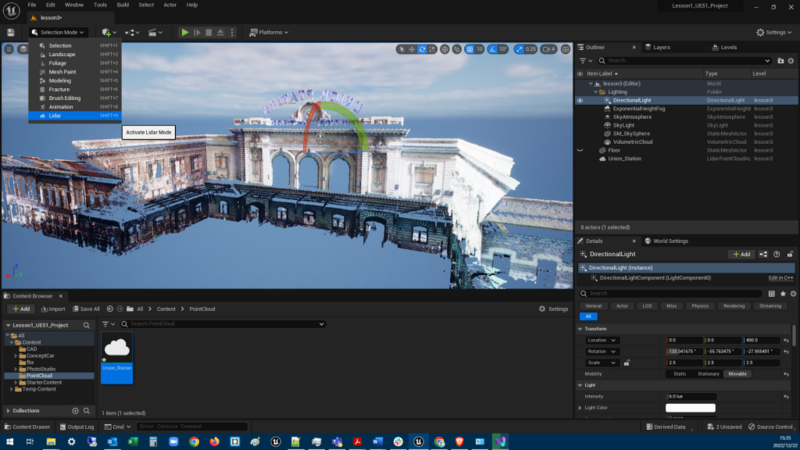Click the surface snapping icon

457,49
